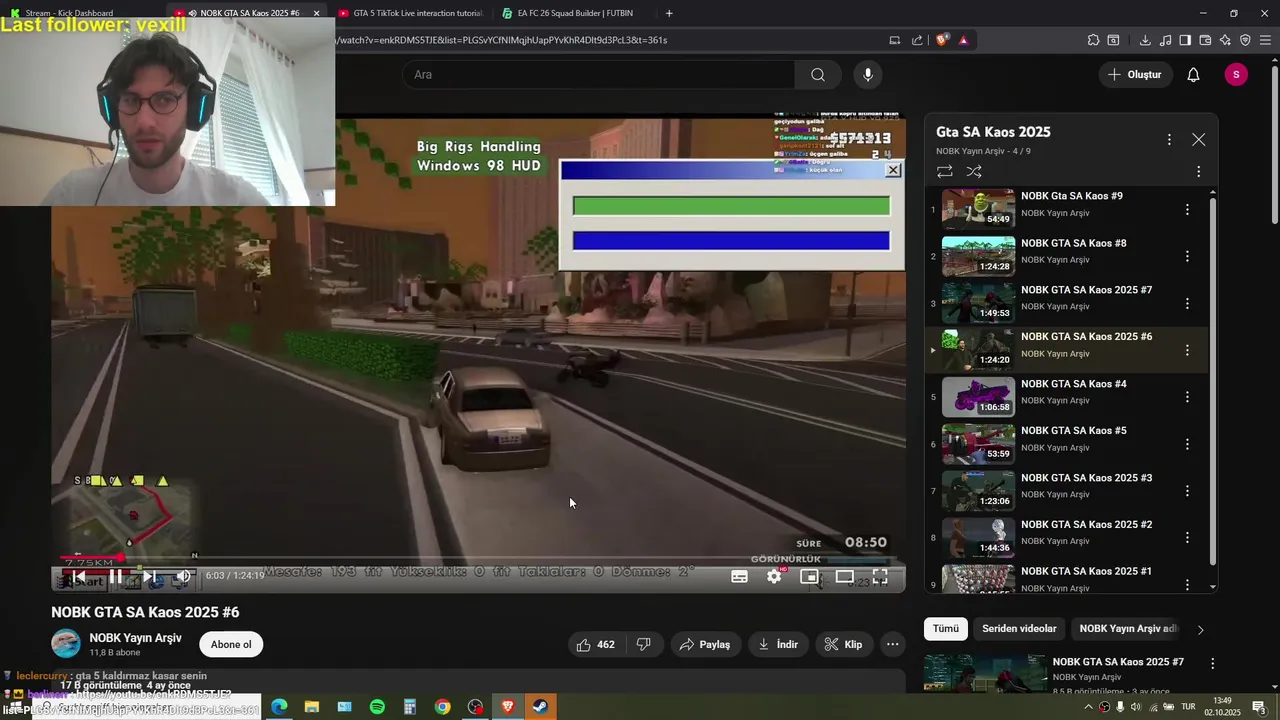This screenshot has width=1280, height=720.
Task: Open more options for Kaos 2025 #2 playlist item
Action: point(1187,538)
